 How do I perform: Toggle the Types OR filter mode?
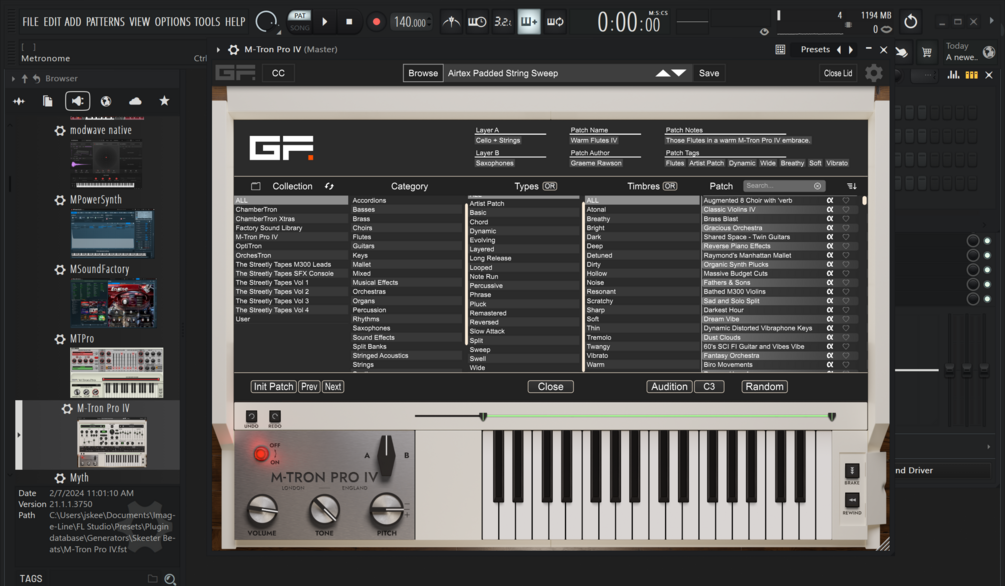[549, 186]
